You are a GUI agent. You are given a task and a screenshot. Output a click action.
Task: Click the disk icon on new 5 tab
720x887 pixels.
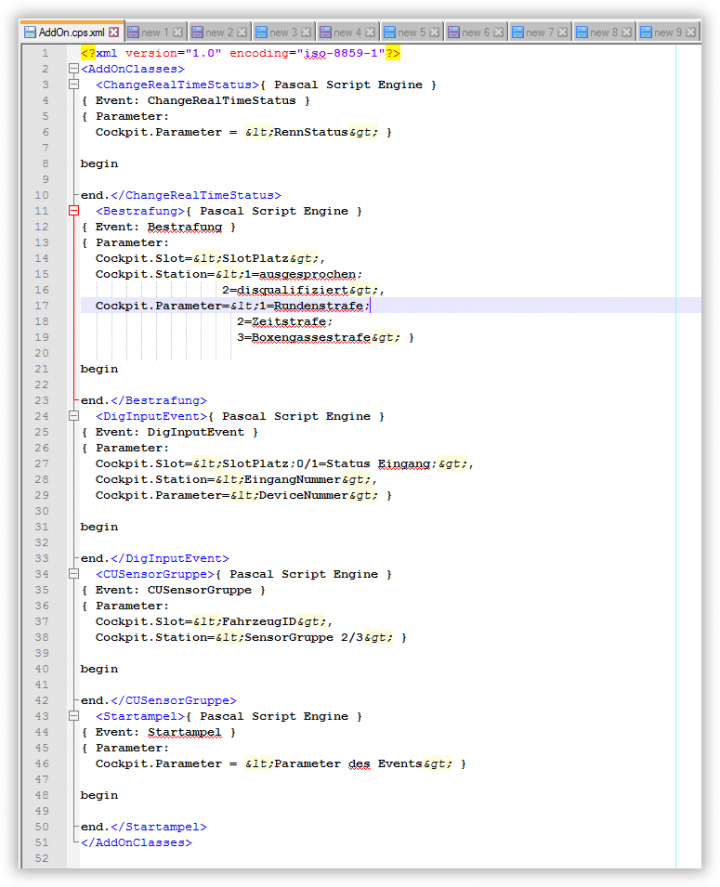click(390, 32)
